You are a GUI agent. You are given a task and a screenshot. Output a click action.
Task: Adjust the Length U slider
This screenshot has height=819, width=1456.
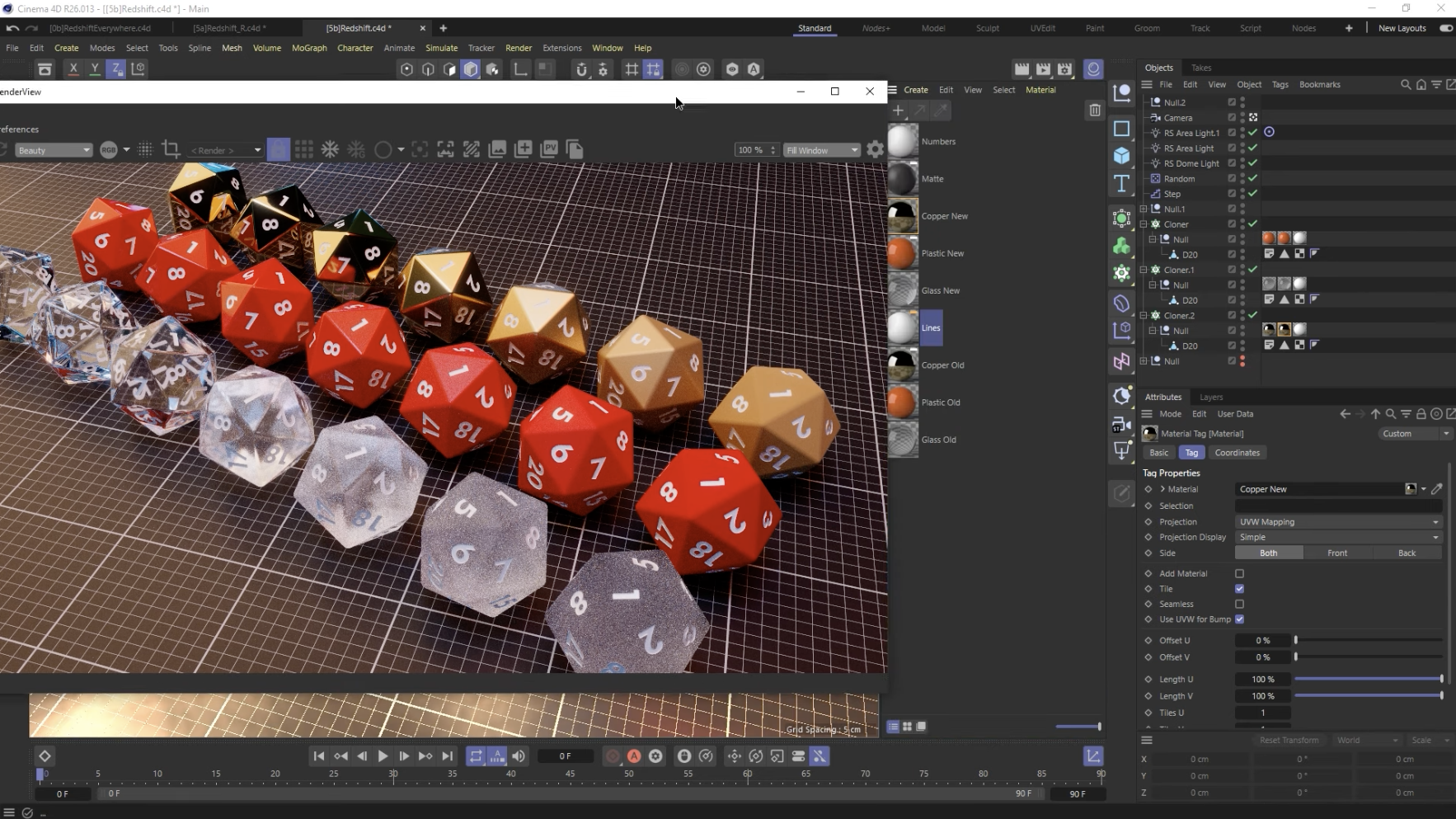(x=1369, y=679)
